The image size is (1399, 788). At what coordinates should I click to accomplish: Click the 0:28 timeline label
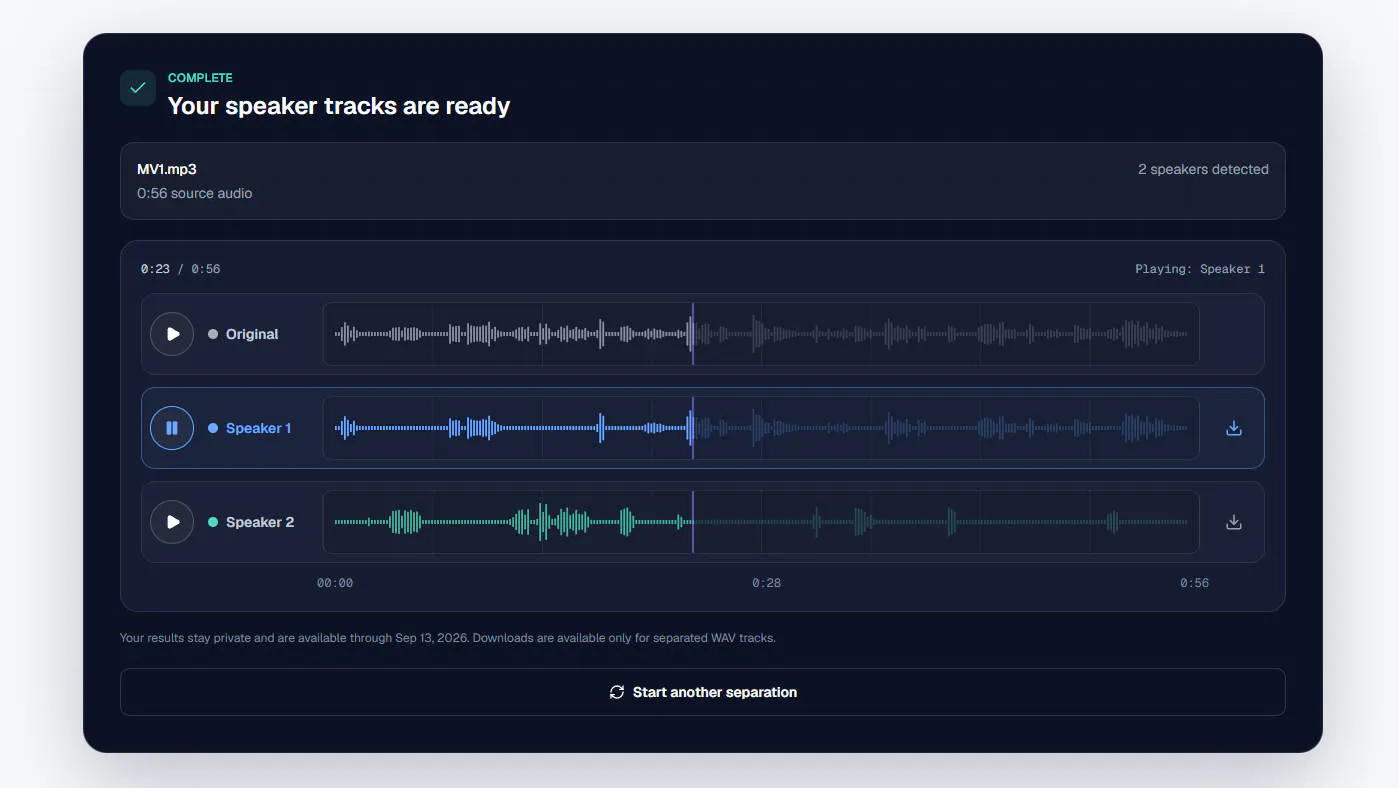767,583
